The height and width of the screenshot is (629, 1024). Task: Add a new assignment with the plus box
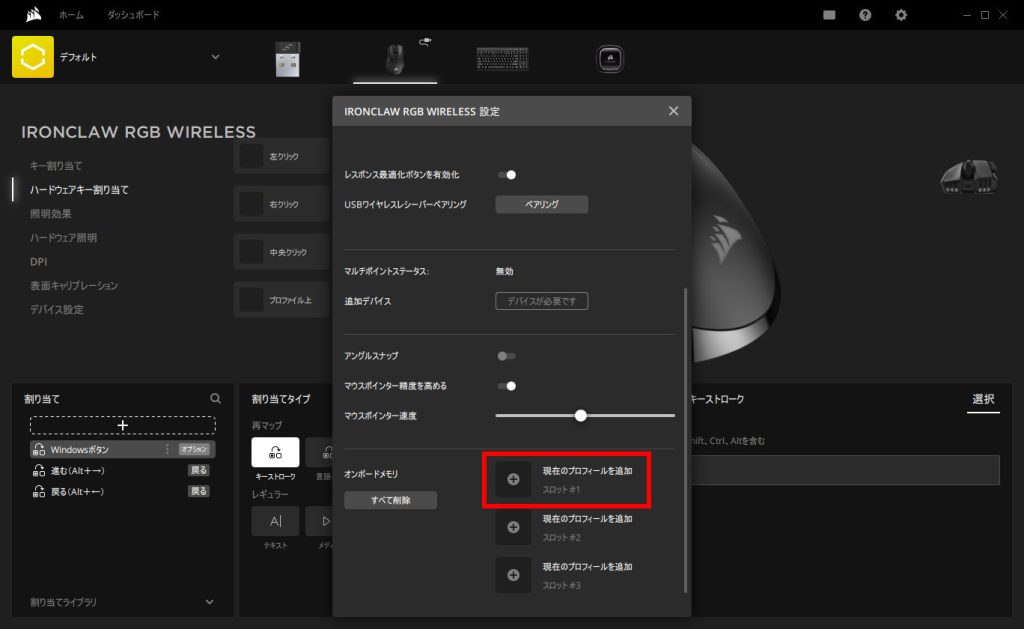(123, 425)
